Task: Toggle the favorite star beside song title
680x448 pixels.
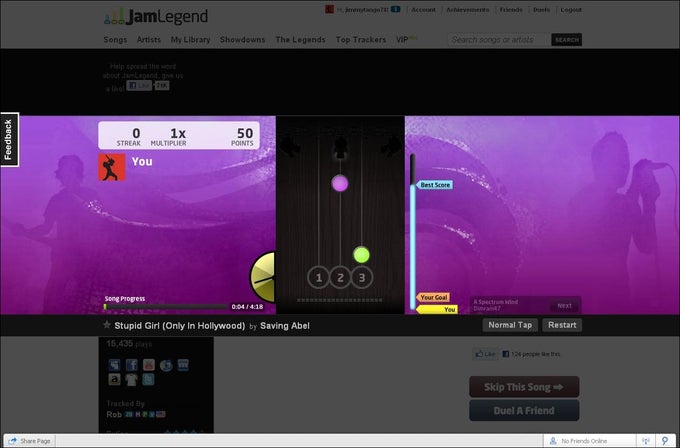Action: coord(107,325)
